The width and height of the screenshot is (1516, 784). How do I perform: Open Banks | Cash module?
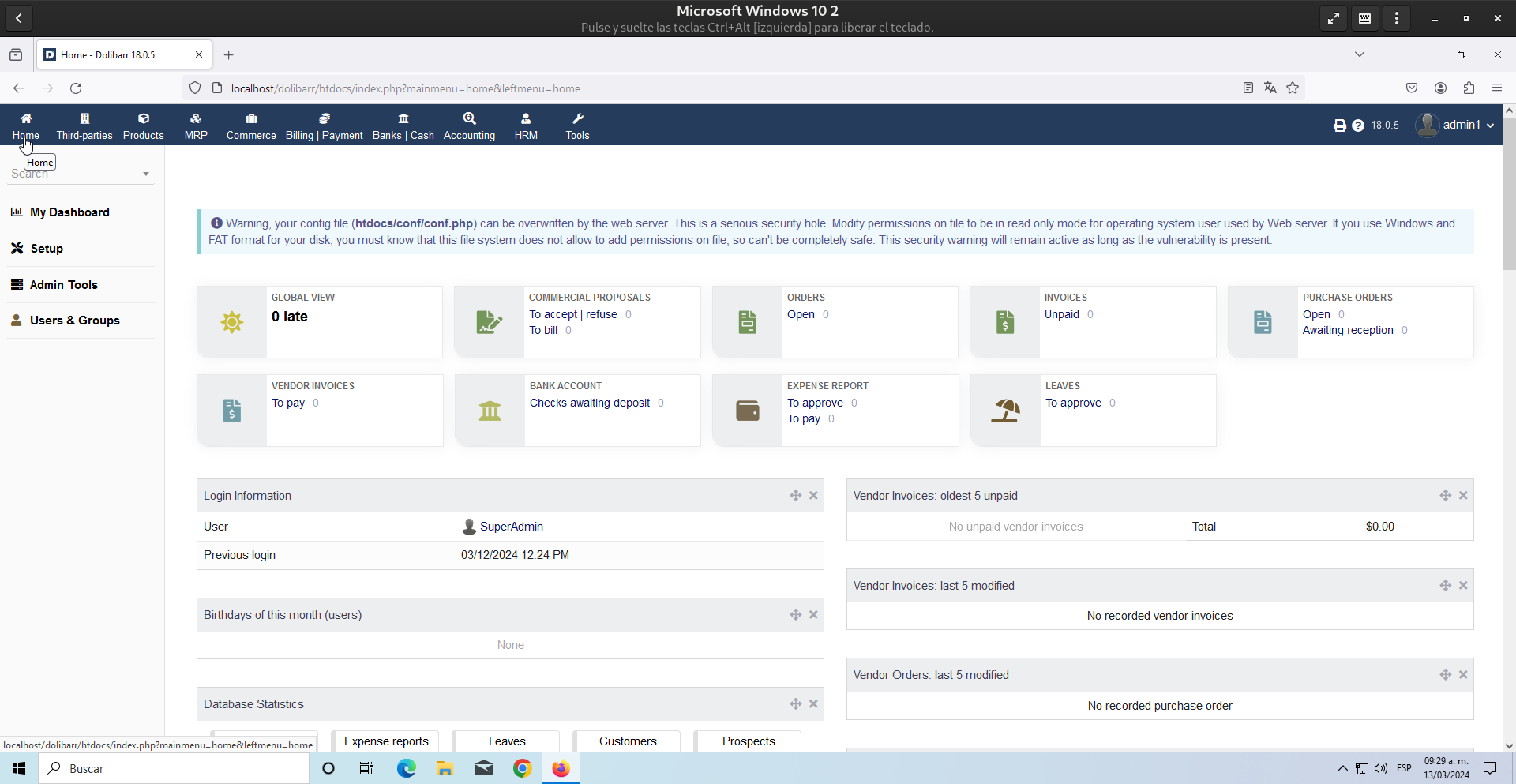coord(403,126)
